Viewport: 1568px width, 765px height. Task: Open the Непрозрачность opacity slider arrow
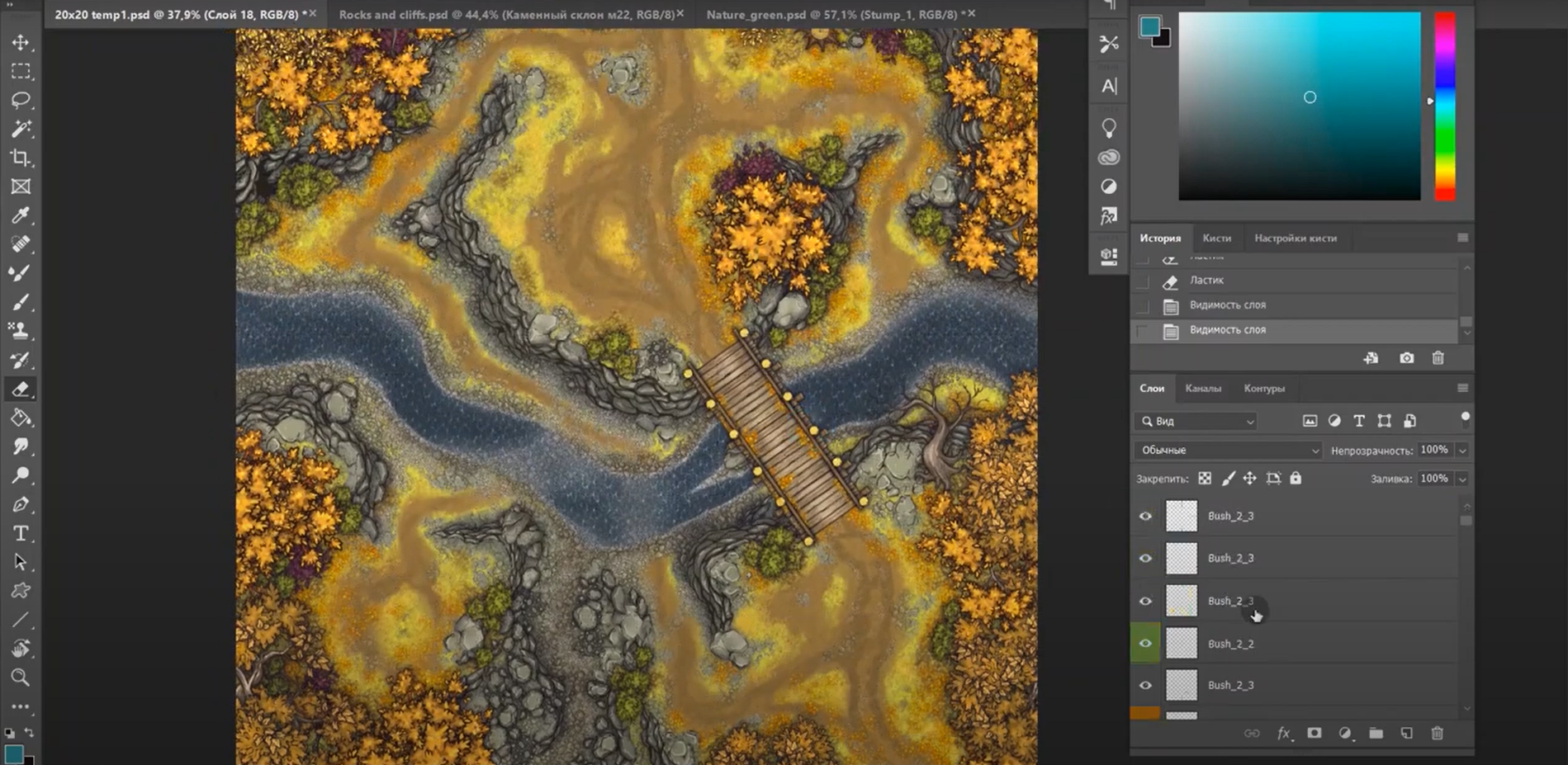pyautogui.click(x=1462, y=451)
